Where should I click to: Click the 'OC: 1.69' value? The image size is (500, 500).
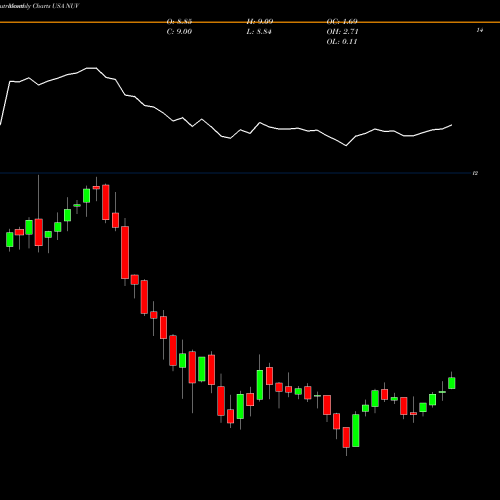pos(342,22)
